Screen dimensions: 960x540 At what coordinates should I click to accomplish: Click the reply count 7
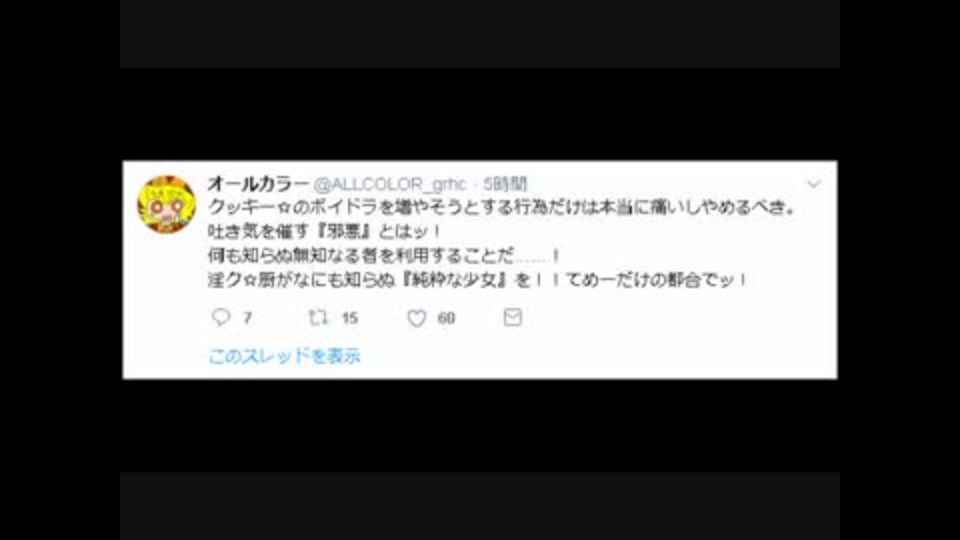click(x=247, y=318)
